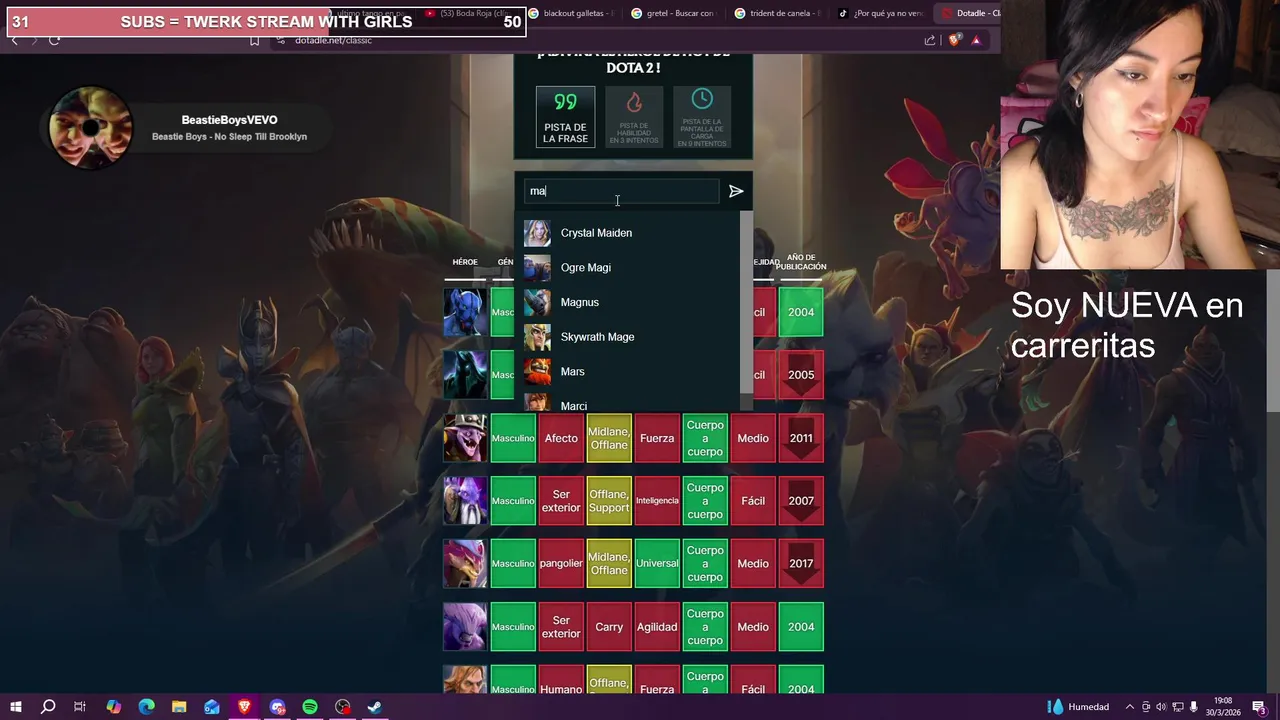Open Steam from the taskbar
This screenshot has height=720, width=1280.
click(375, 707)
